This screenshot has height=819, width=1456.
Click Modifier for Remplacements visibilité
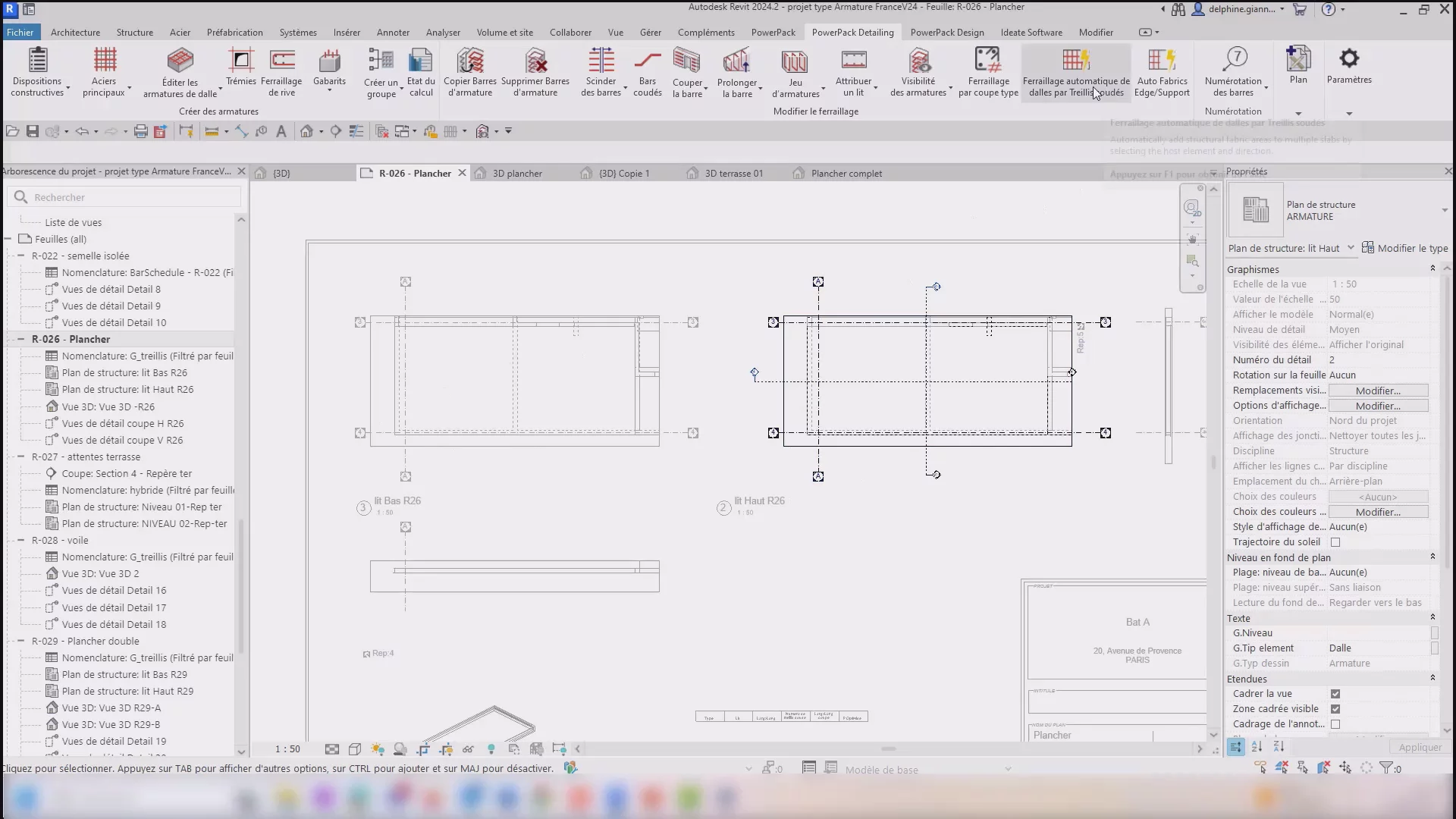click(x=1378, y=391)
